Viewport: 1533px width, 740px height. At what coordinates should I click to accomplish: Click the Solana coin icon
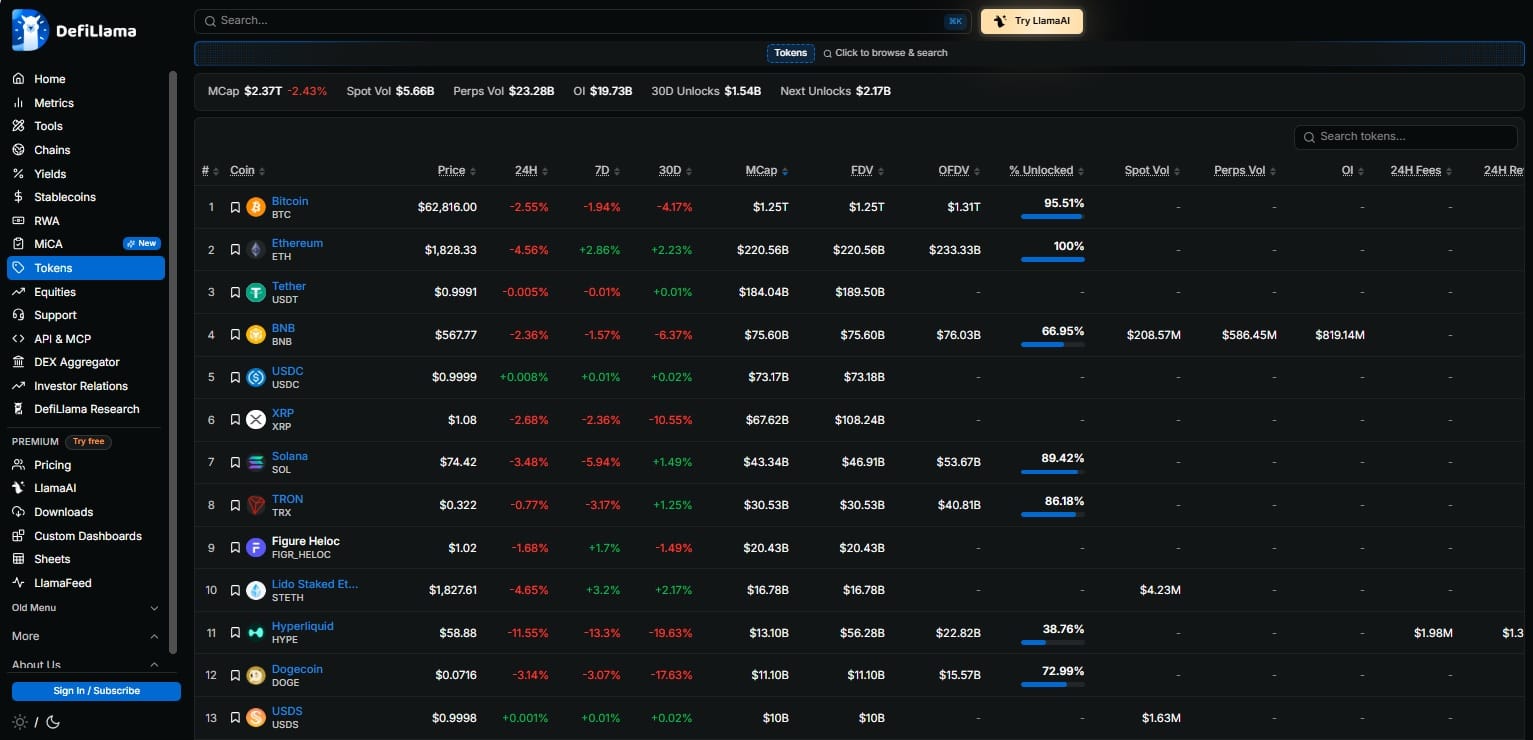[256, 463]
